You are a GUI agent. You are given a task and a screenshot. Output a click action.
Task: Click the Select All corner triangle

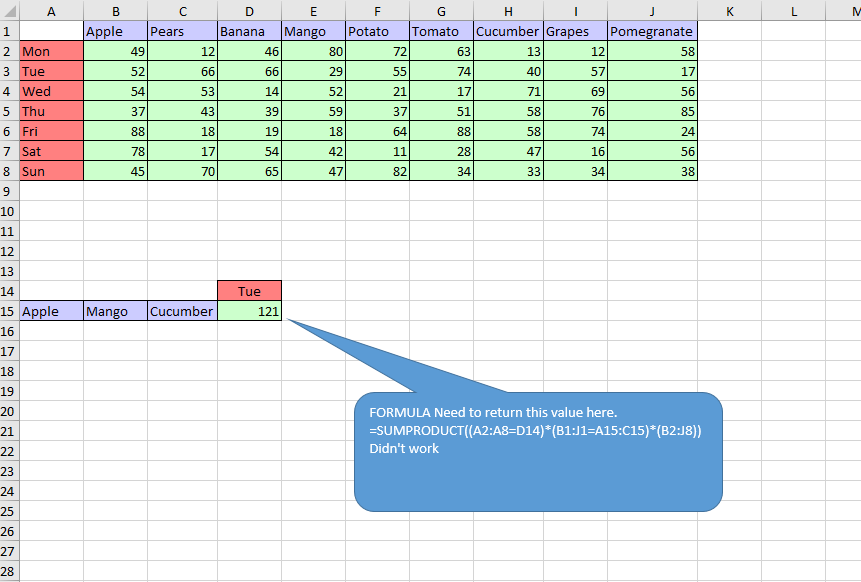click(9, 11)
